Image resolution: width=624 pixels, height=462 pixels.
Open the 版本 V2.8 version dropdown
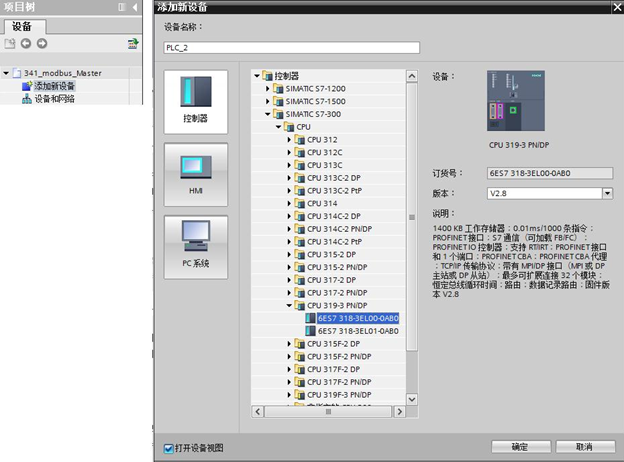click(607, 193)
